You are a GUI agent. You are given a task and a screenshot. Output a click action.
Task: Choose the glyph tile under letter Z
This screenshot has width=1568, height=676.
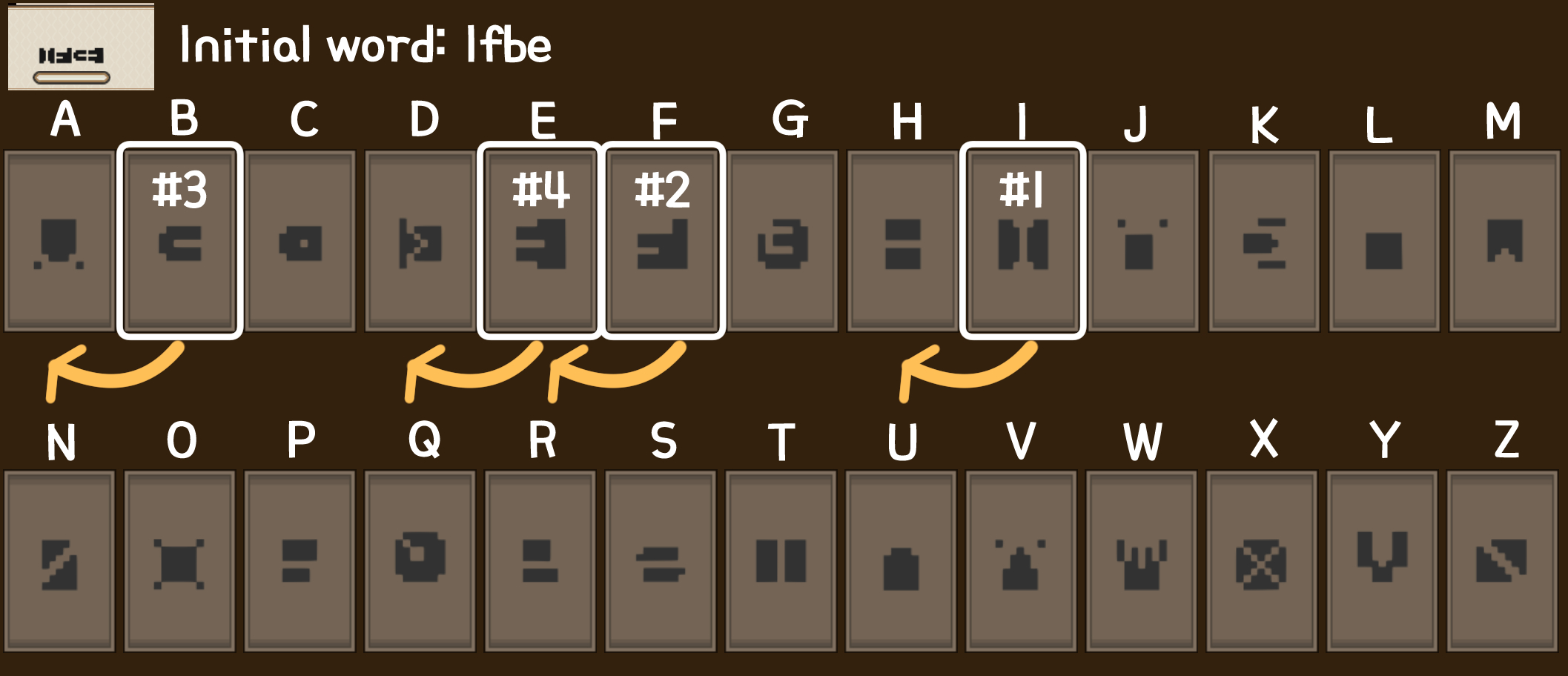1502,561
